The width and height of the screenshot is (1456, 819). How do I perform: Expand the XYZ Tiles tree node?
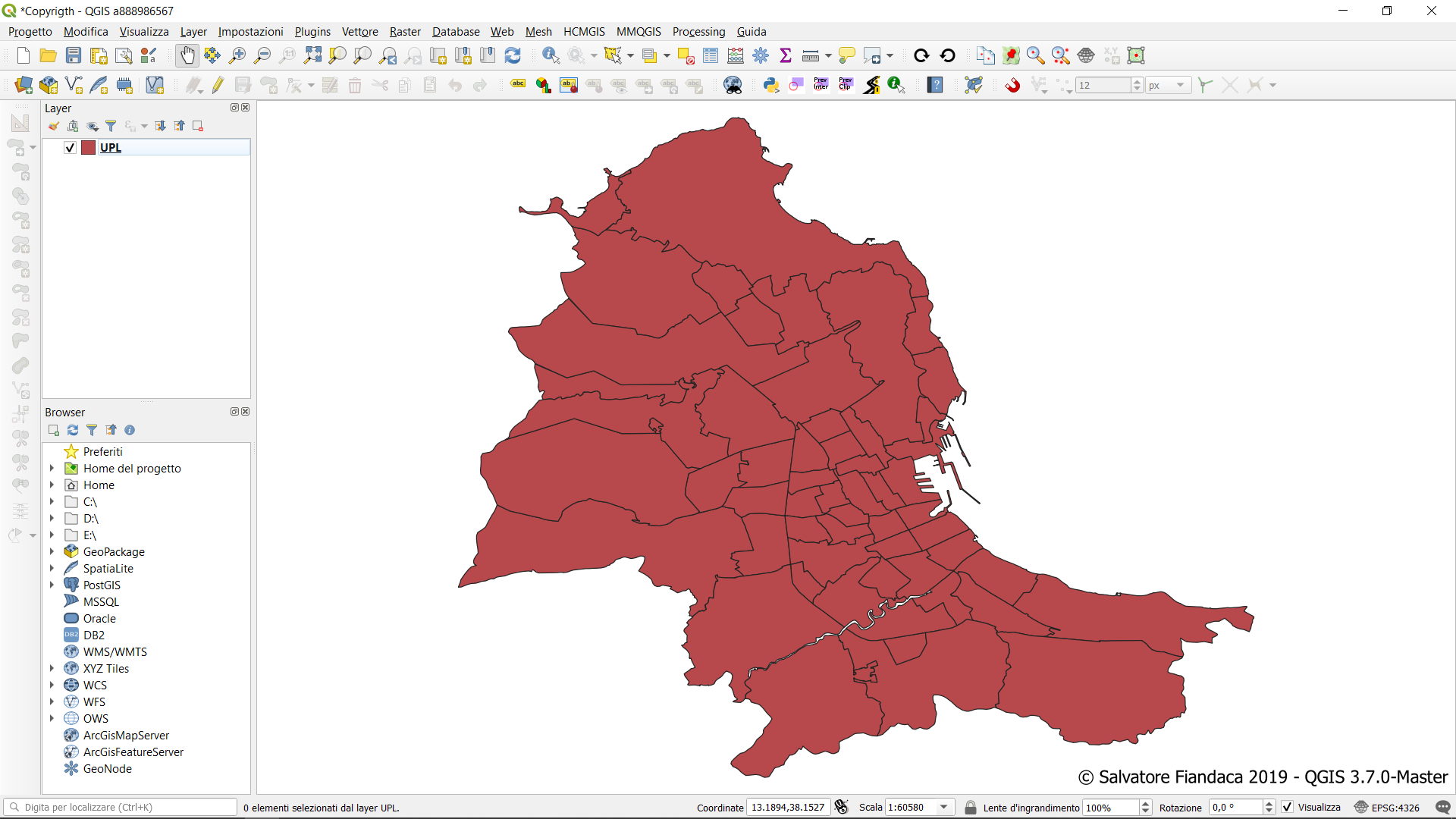click(52, 669)
